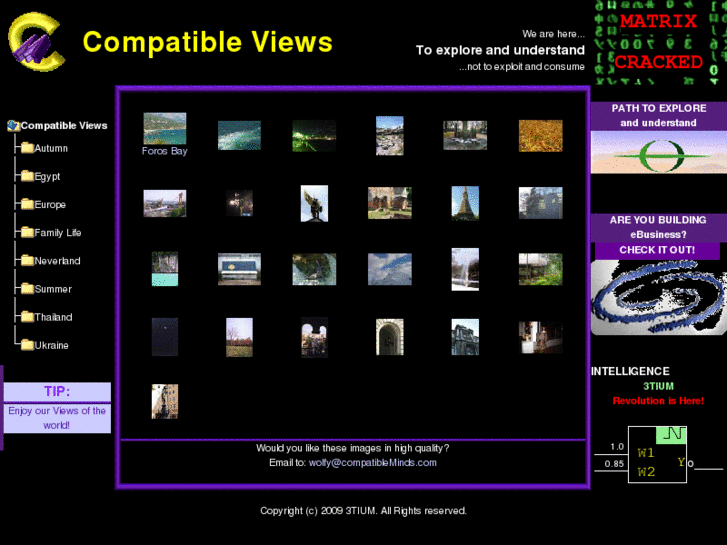Open the orange autumn leaves thumbnail
Viewport: 727px width, 545px height.
(x=541, y=136)
